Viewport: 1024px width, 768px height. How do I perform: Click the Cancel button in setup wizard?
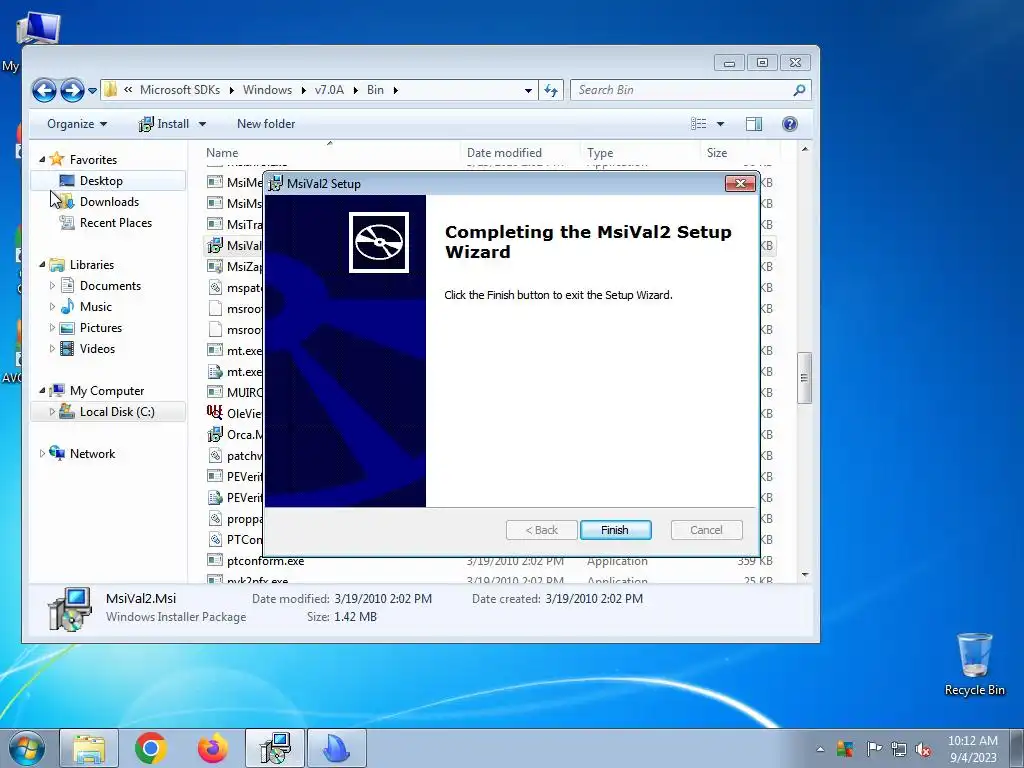click(x=706, y=530)
